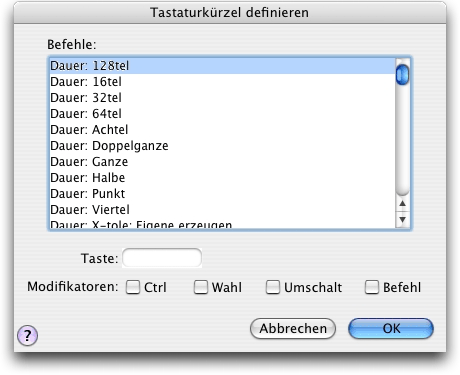Click the blue scrollbar thumb
Image resolution: width=460 pixels, height=375 pixels.
[402, 74]
